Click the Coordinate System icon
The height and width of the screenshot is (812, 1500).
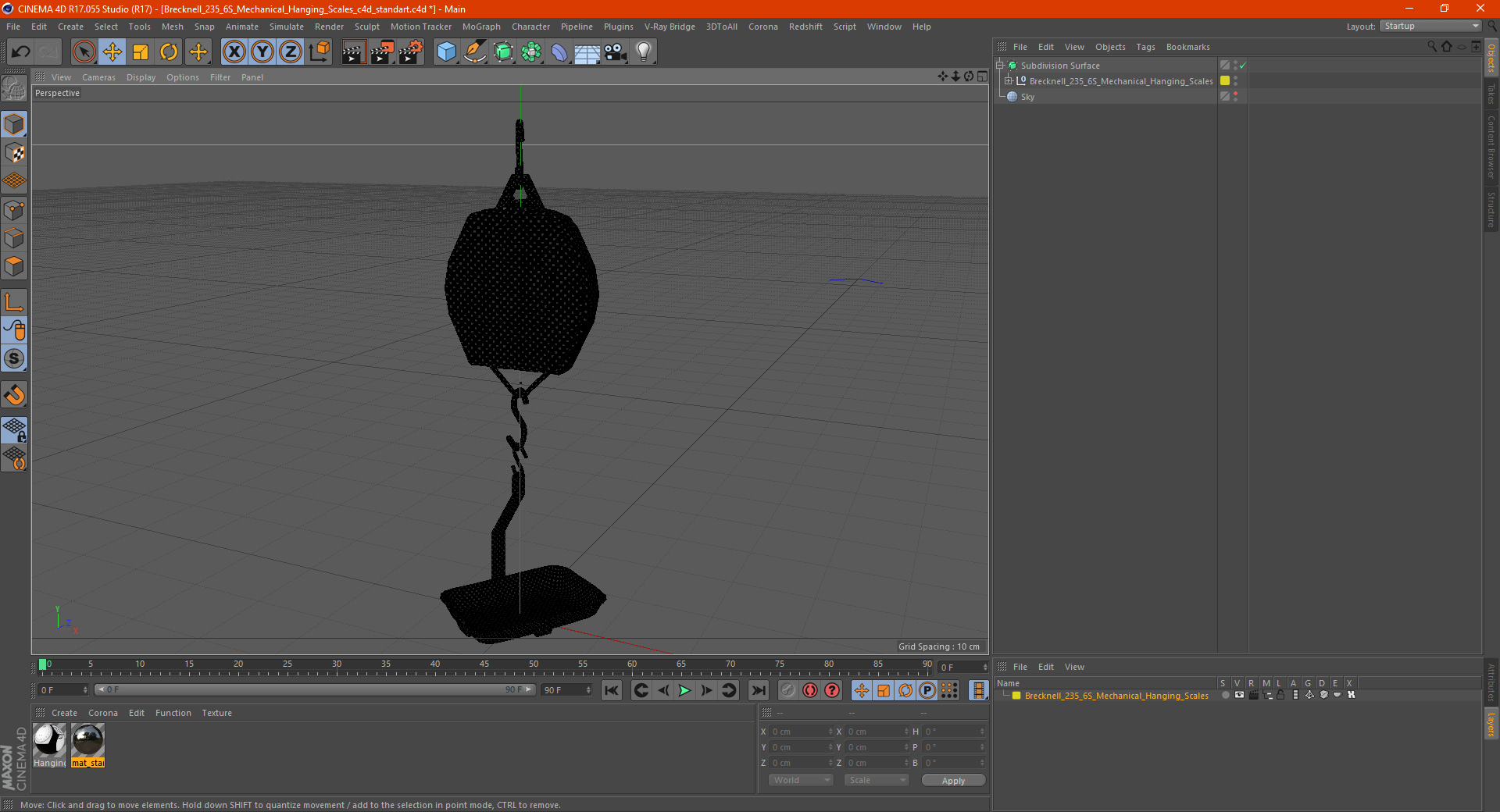click(x=320, y=52)
